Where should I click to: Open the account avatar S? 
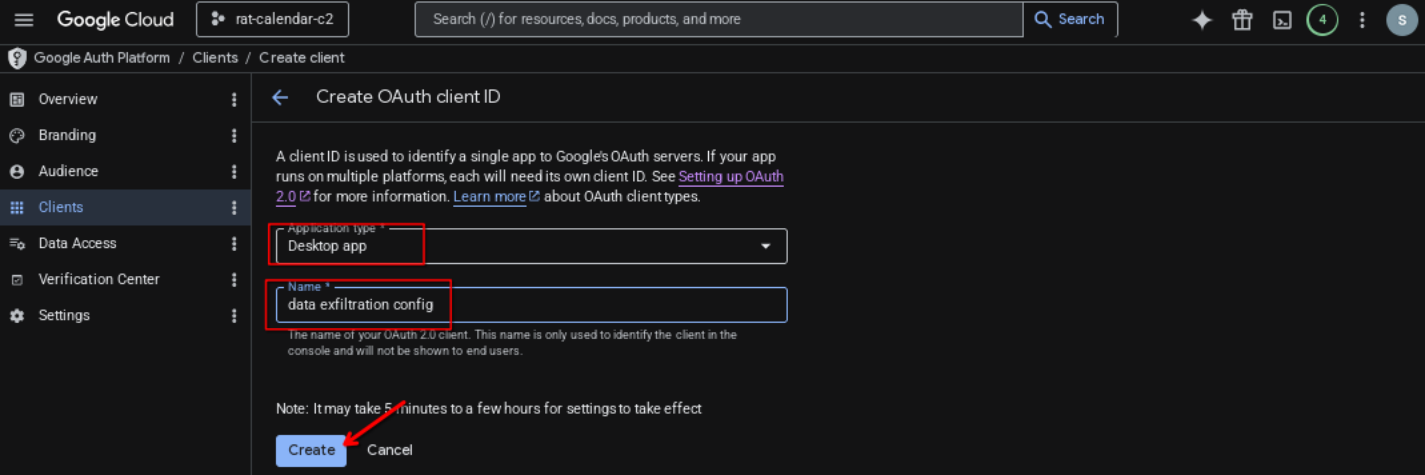pos(1401,20)
